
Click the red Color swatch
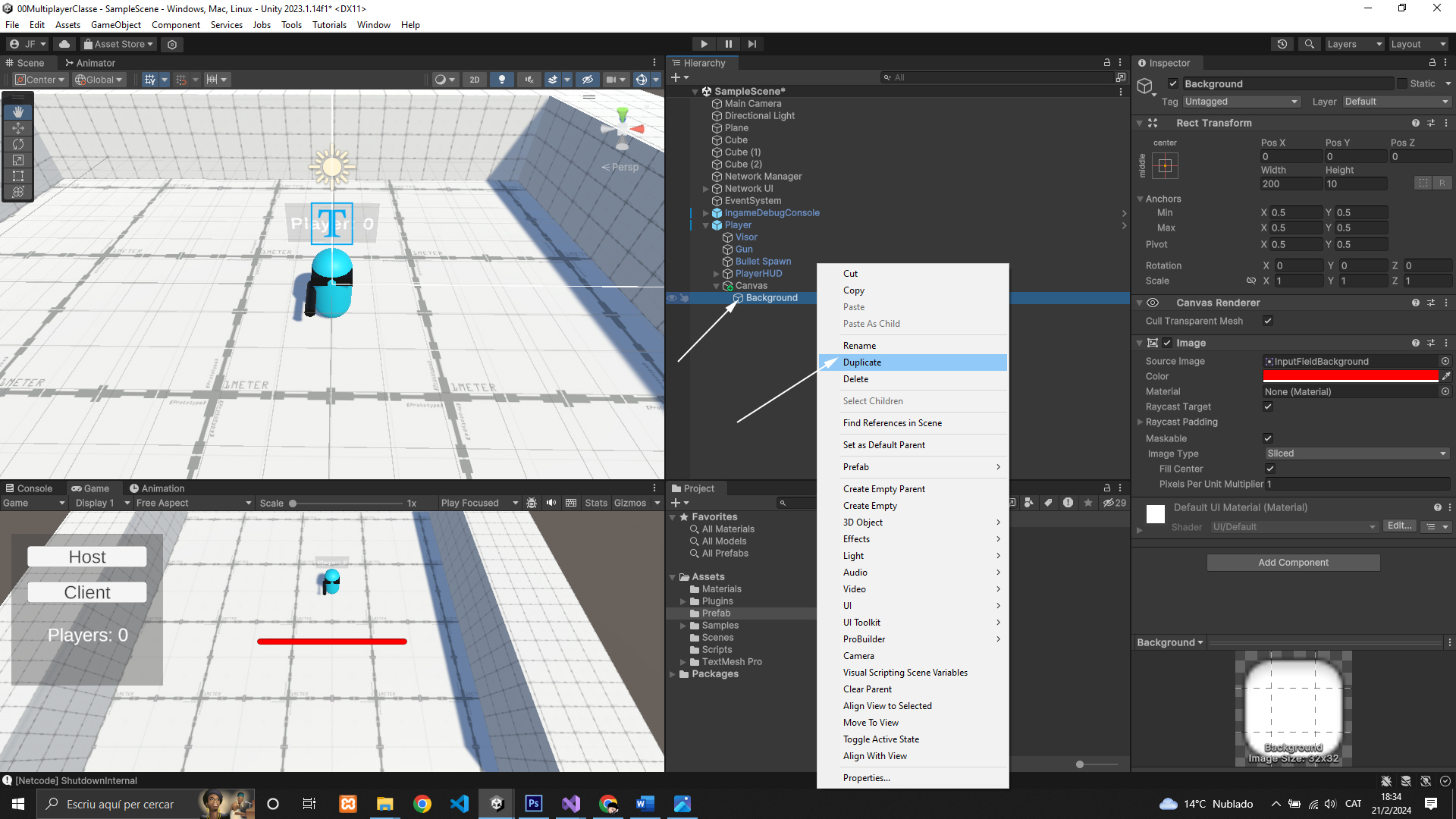pos(1350,376)
